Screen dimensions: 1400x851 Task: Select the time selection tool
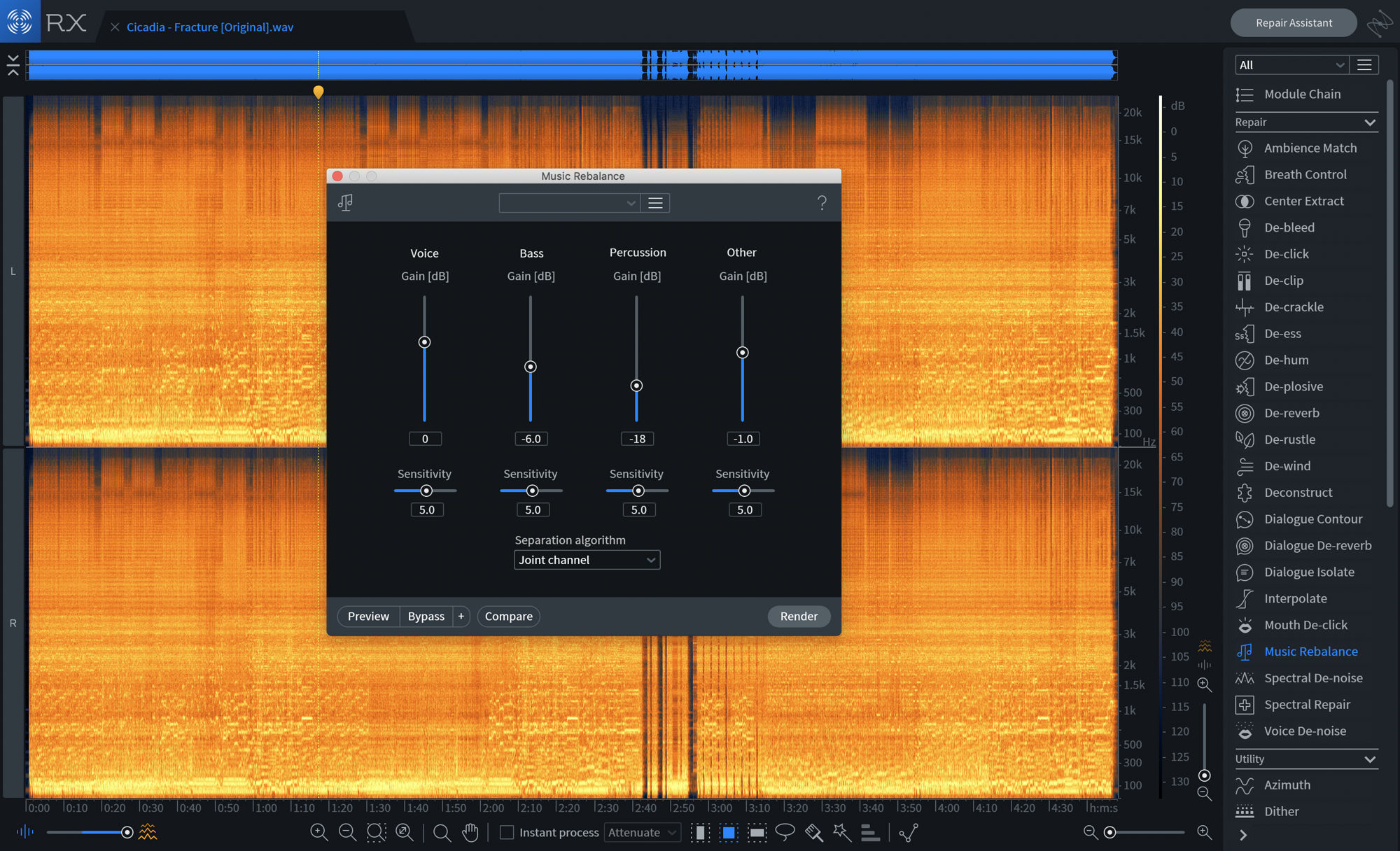coord(700,832)
